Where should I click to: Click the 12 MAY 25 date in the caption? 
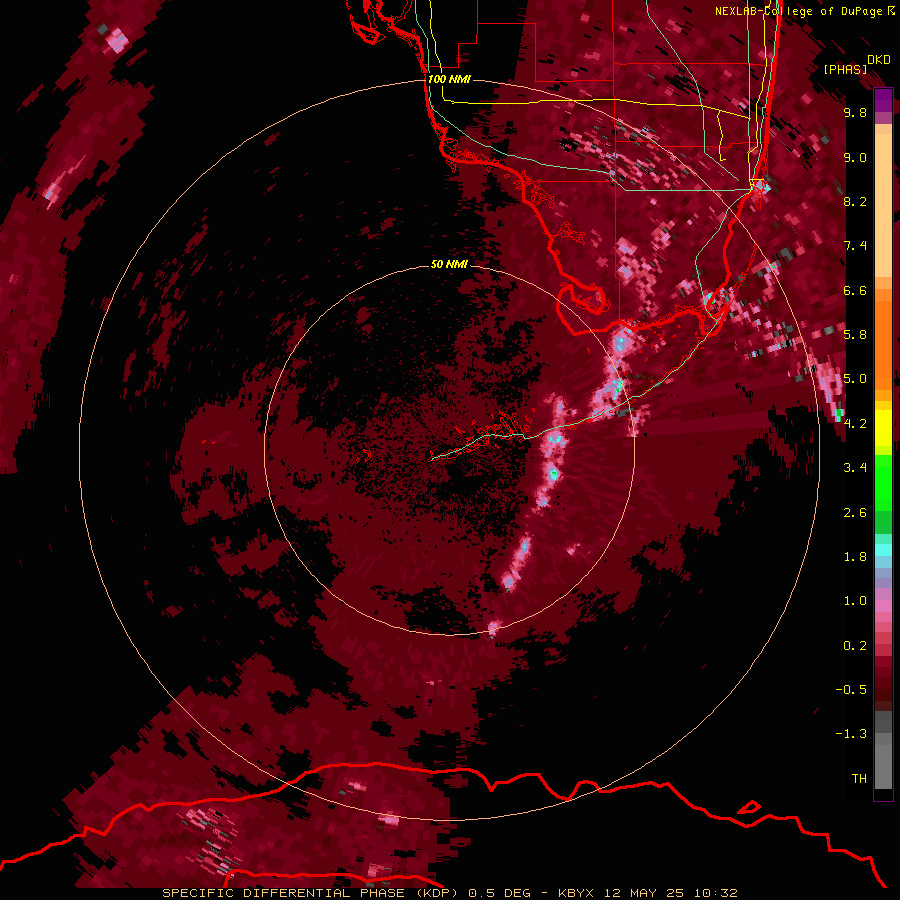click(645, 893)
